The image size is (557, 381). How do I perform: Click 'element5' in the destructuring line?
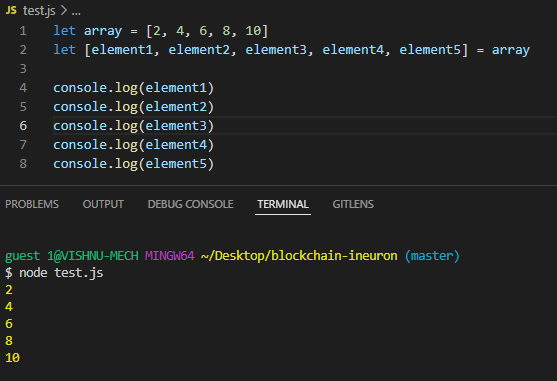(430, 50)
